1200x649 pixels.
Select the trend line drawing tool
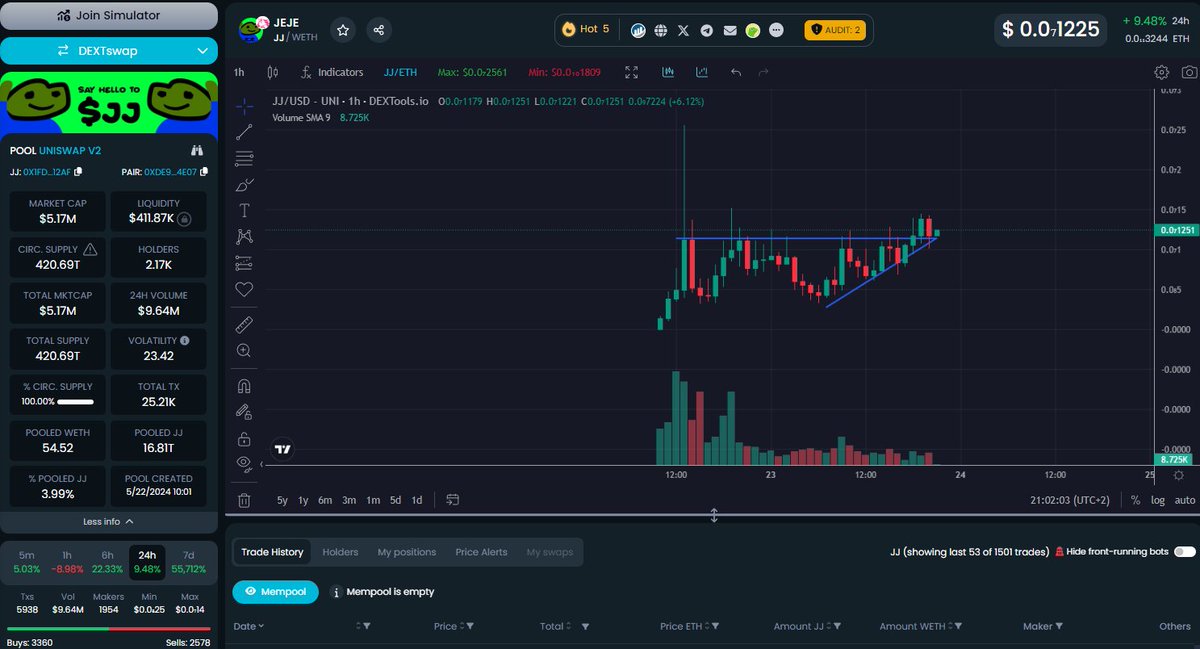[x=244, y=132]
